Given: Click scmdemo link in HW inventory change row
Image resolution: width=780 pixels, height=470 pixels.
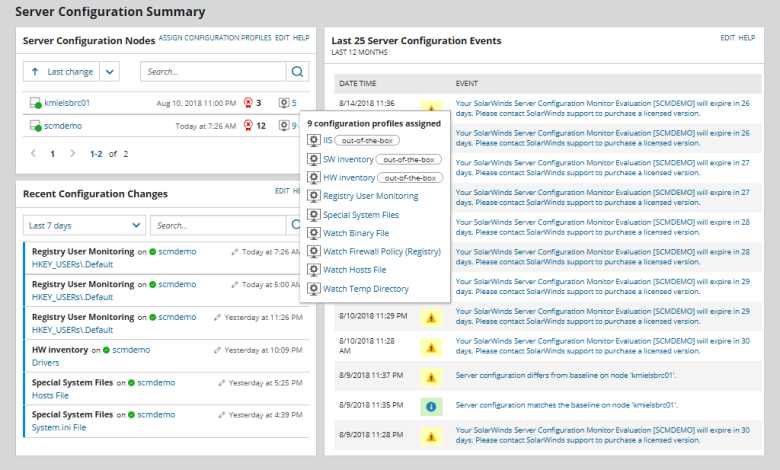Looking at the screenshot, I should point(131,350).
